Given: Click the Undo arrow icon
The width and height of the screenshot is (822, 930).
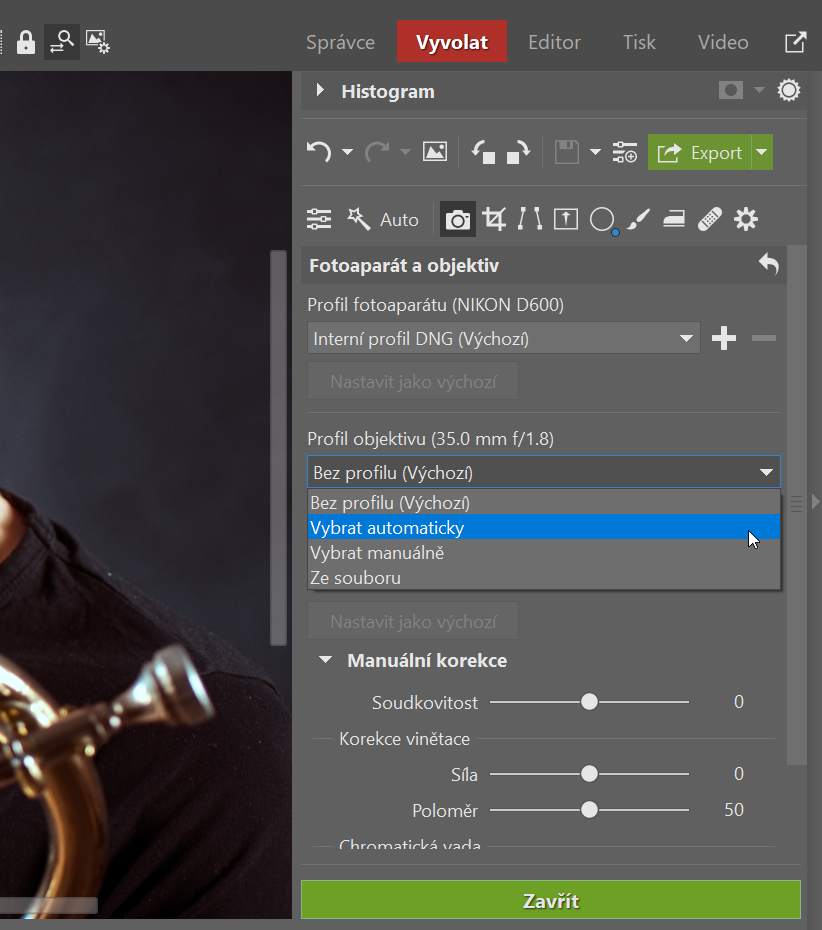Looking at the screenshot, I should click(319, 152).
